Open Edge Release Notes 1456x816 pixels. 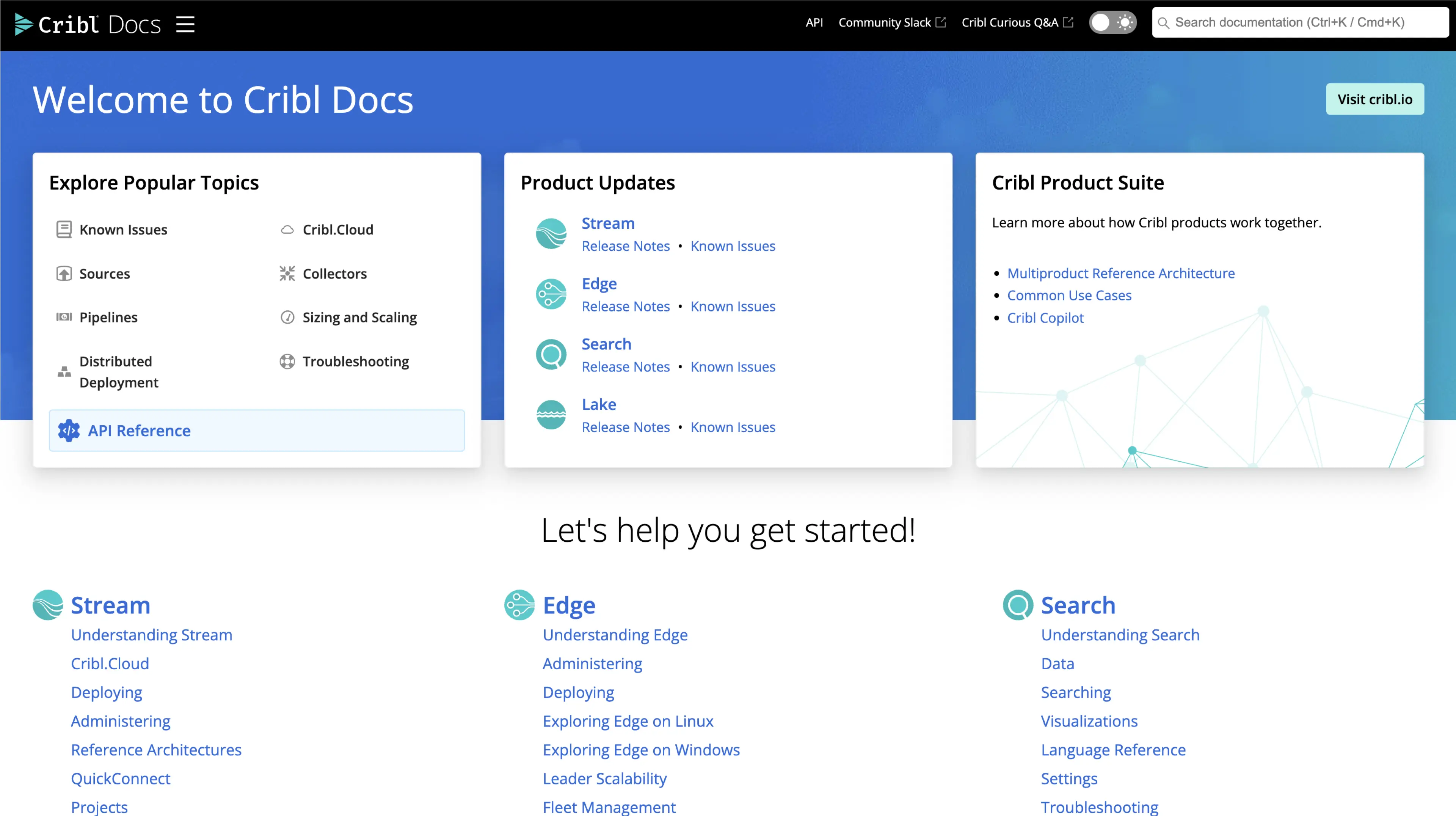(626, 307)
